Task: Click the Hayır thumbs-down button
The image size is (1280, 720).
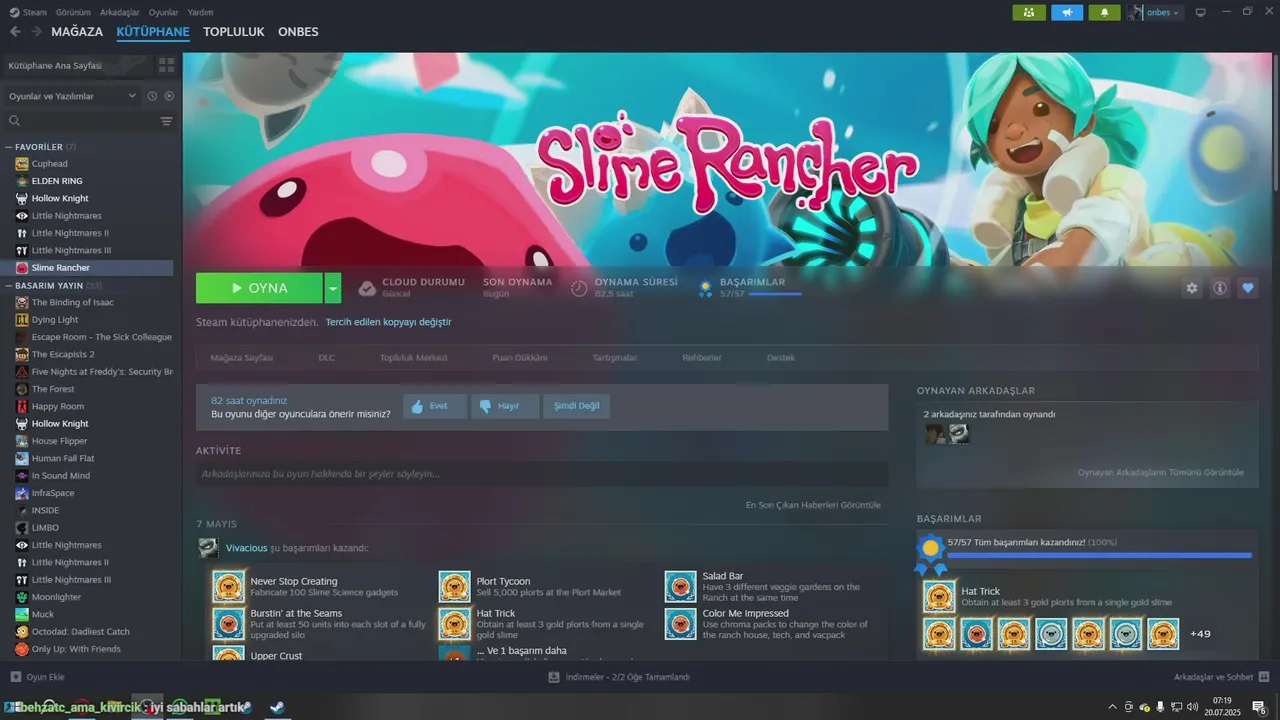Action: (x=506, y=406)
